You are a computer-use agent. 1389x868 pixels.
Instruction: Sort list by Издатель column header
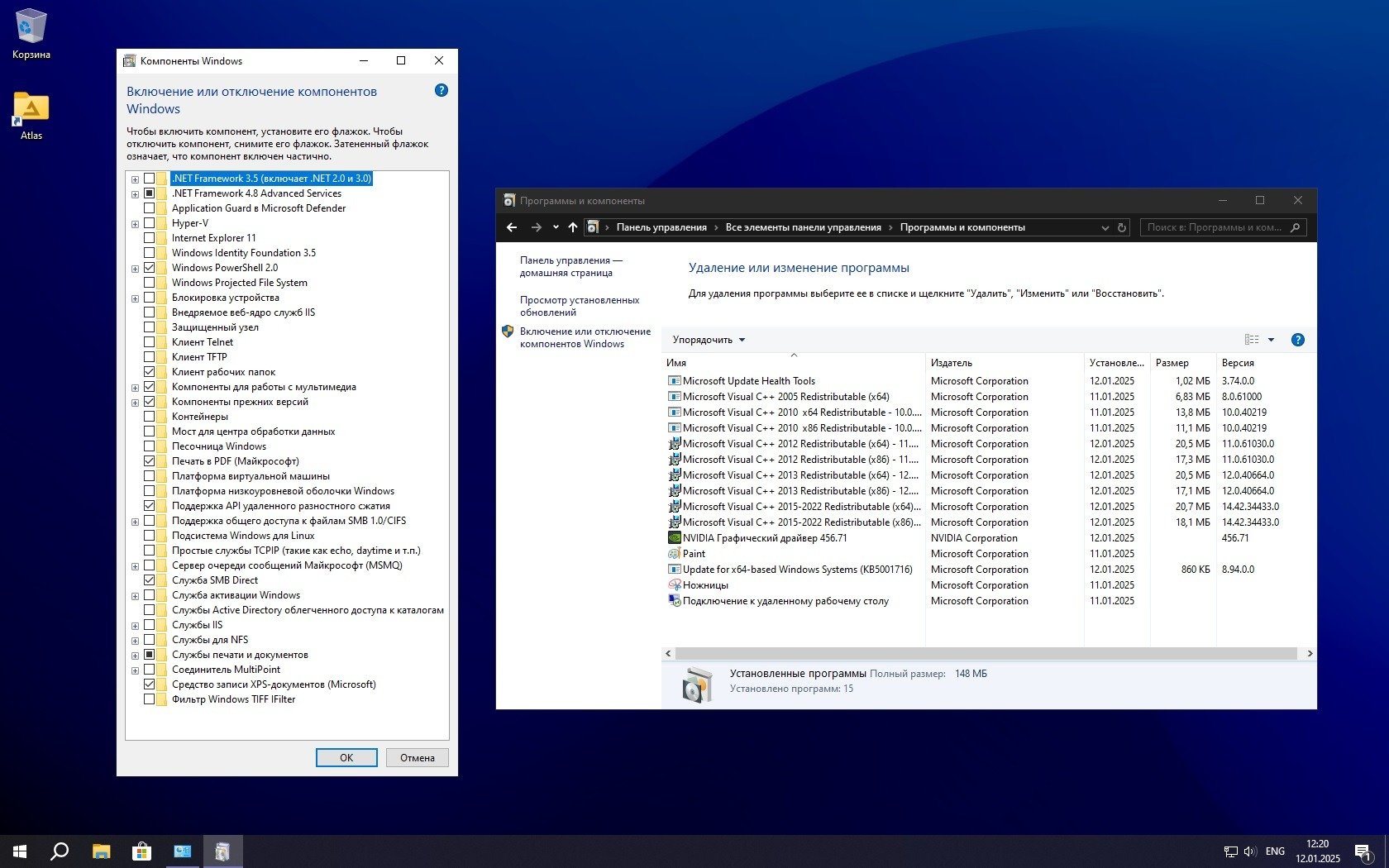point(952,363)
